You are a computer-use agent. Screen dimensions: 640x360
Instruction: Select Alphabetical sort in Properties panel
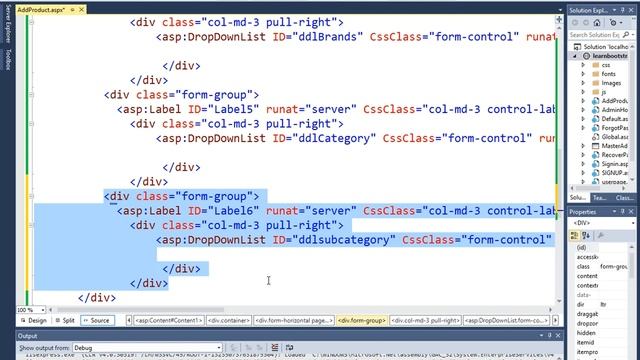[586, 236]
